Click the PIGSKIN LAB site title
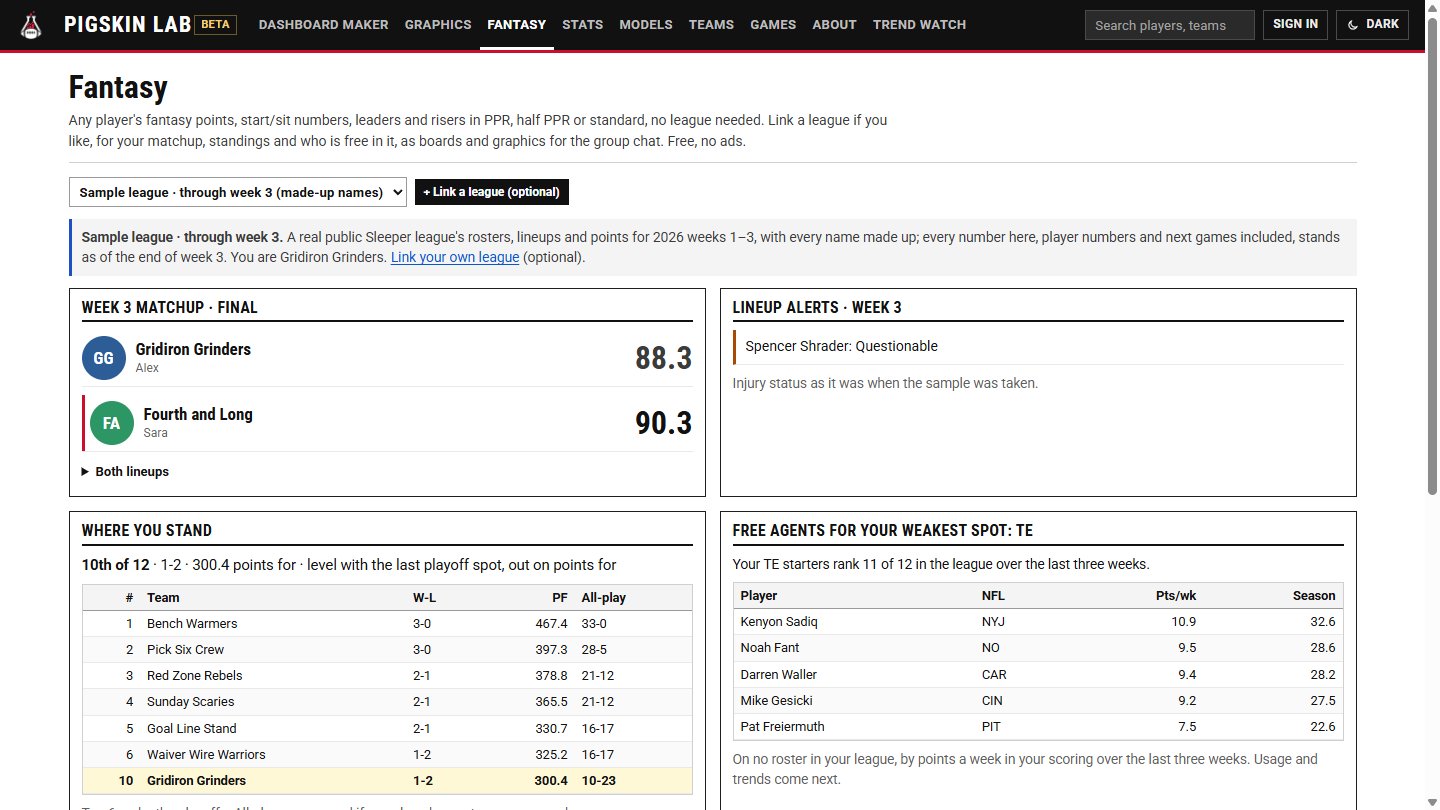 click(127, 25)
